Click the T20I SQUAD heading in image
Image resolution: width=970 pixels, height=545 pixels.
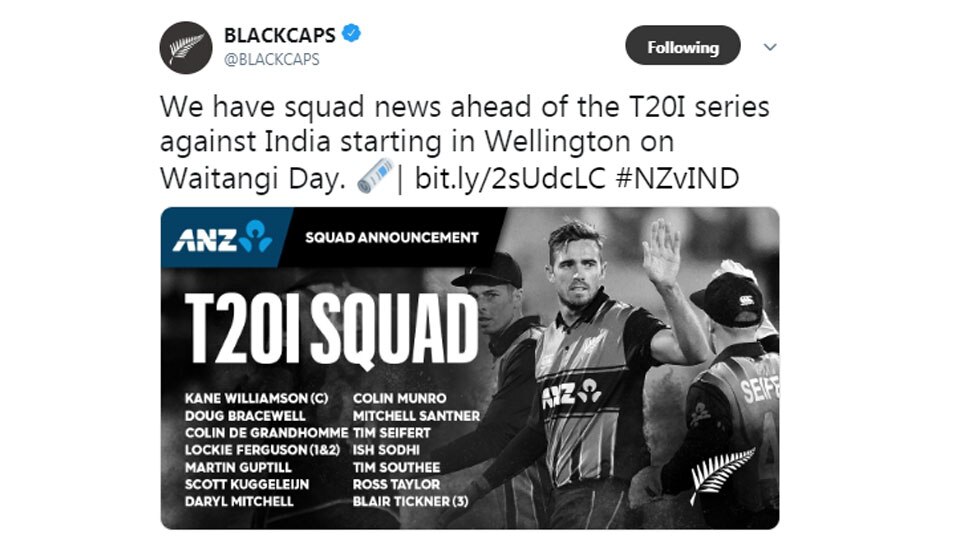[x=331, y=329]
